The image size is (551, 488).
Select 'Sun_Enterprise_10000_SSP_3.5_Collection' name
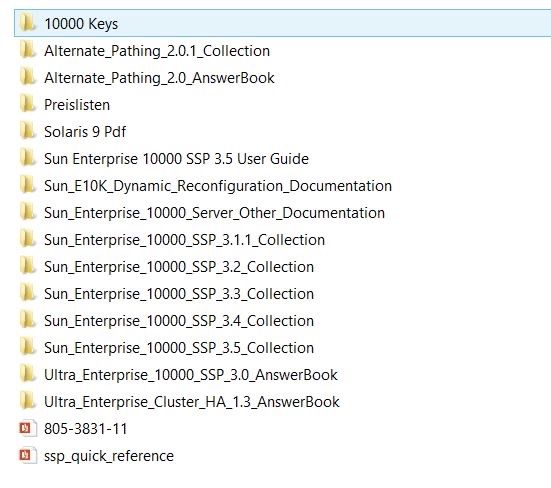click(179, 348)
